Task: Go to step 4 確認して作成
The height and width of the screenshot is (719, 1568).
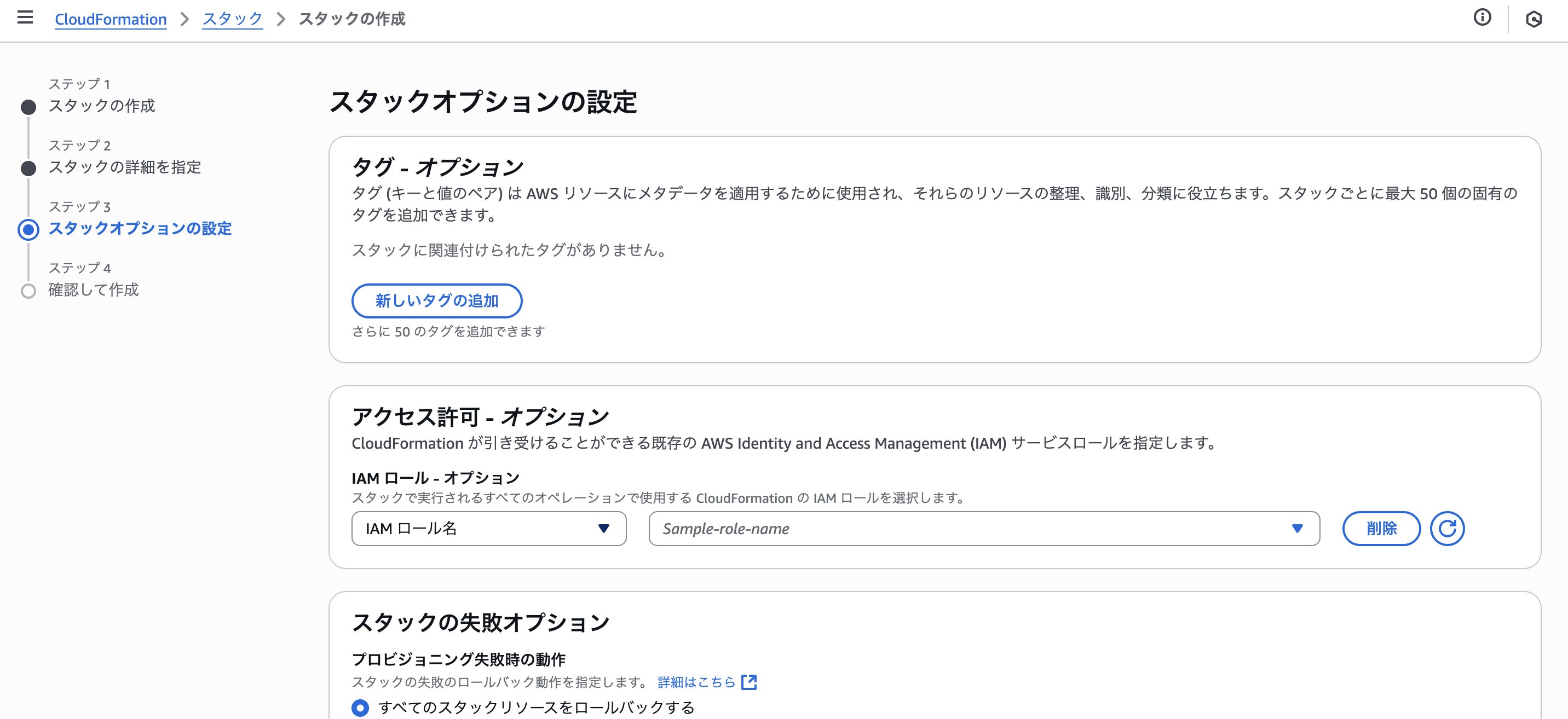Action: (94, 290)
